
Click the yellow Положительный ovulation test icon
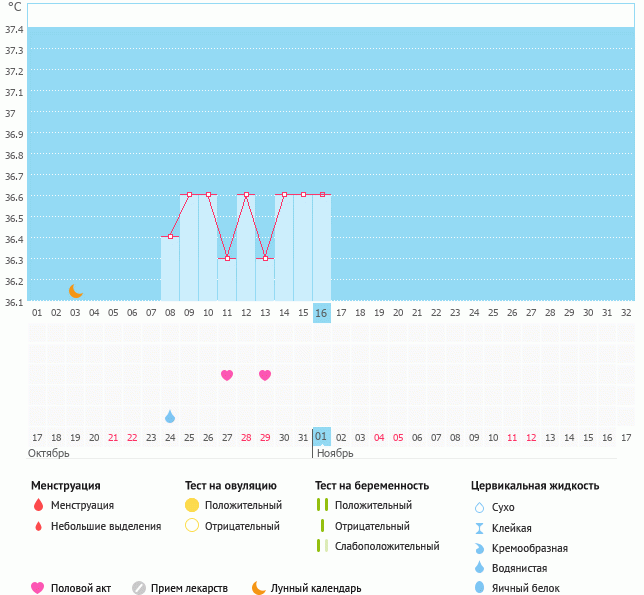point(192,506)
